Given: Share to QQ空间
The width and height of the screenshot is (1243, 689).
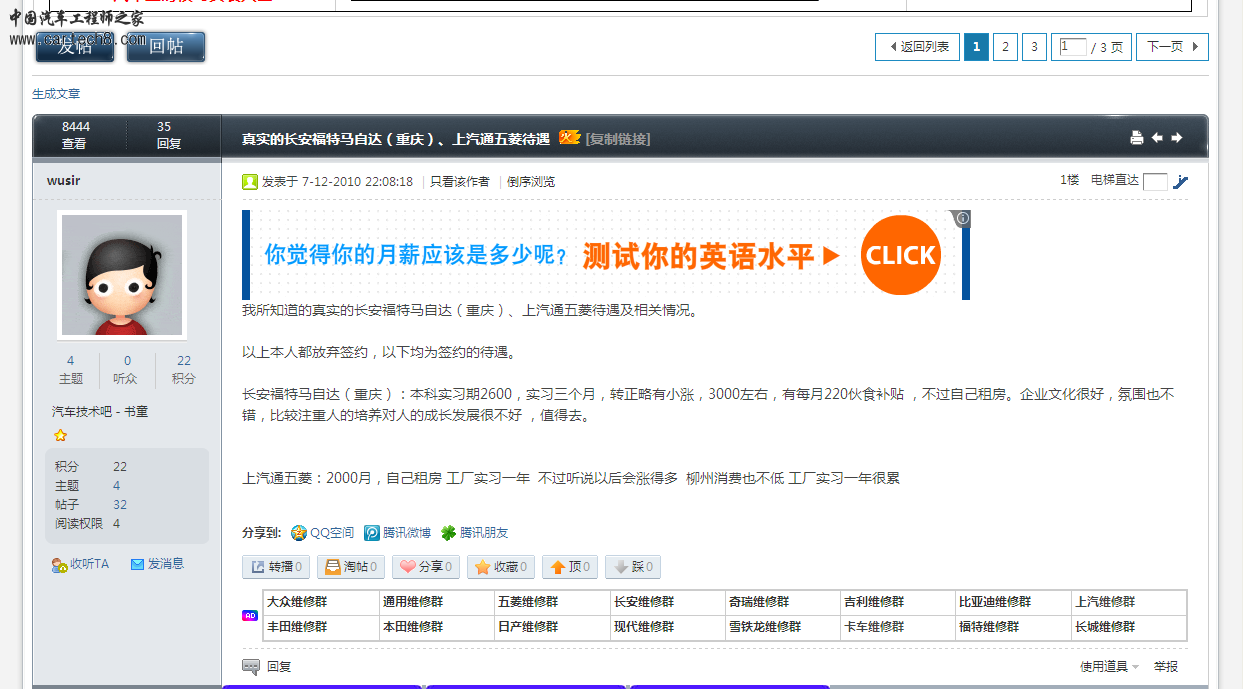Looking at the screenshot, I should tap(322, 533).
